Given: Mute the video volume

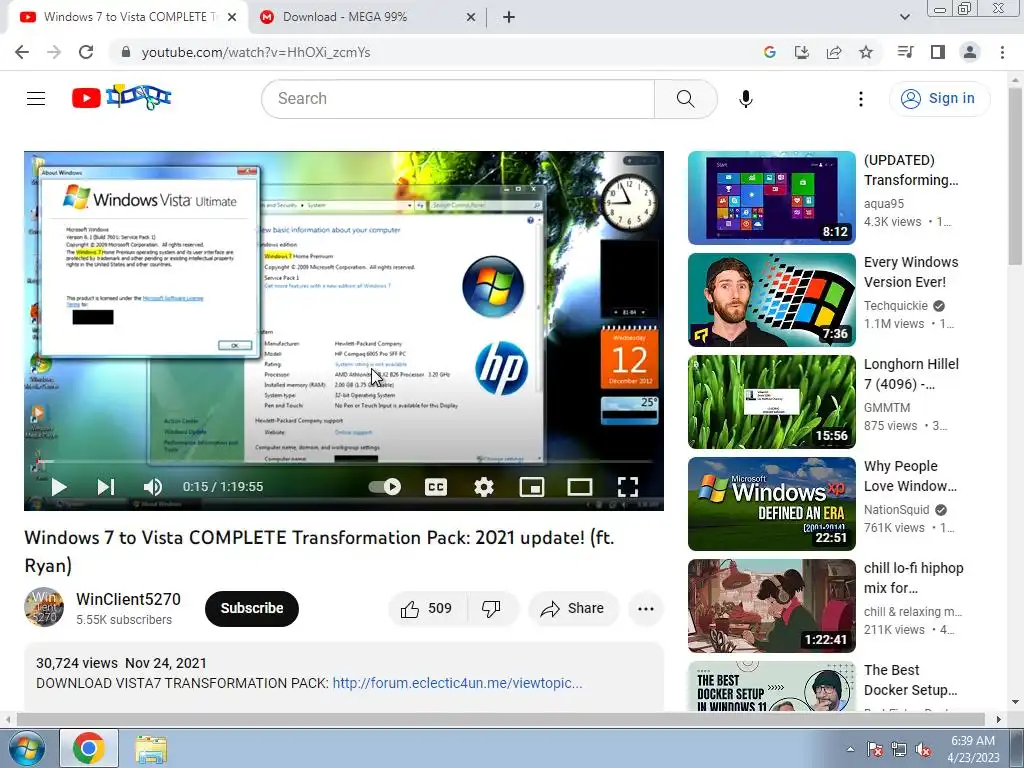Looking at the screenshot, I should click(153, 487).
